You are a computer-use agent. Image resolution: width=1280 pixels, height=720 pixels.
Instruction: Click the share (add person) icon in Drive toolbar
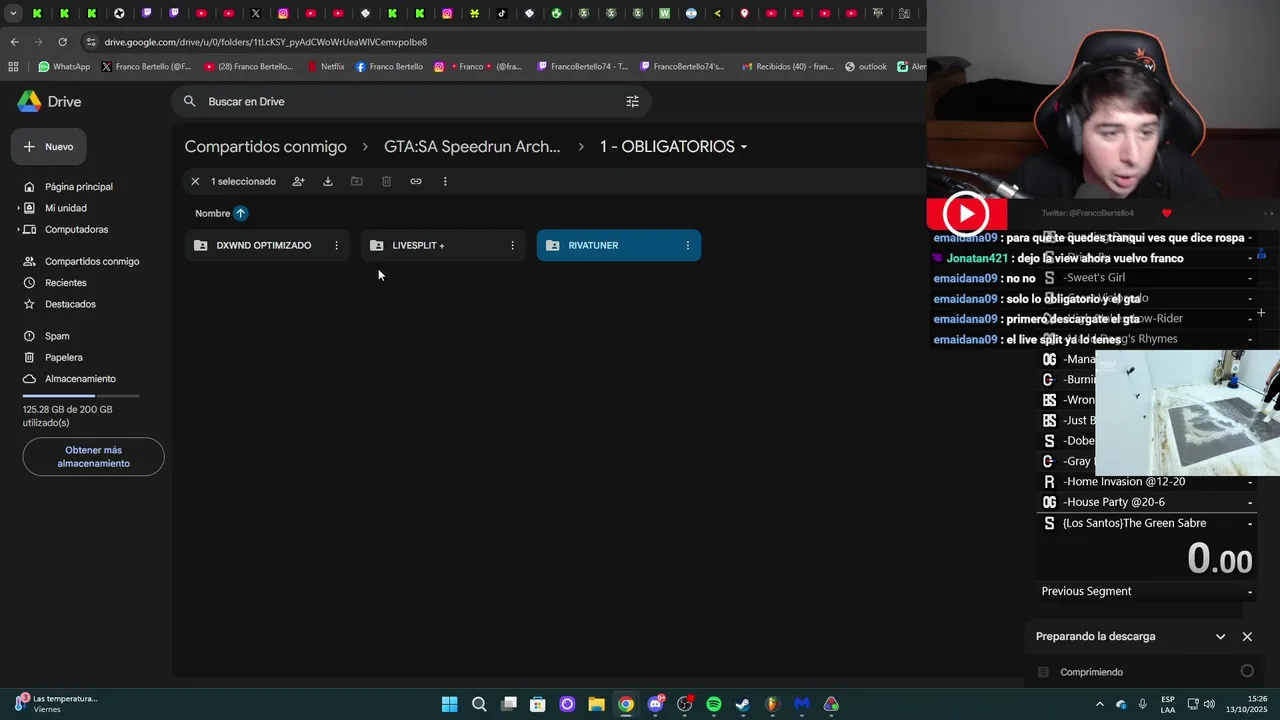coord(298,181)
